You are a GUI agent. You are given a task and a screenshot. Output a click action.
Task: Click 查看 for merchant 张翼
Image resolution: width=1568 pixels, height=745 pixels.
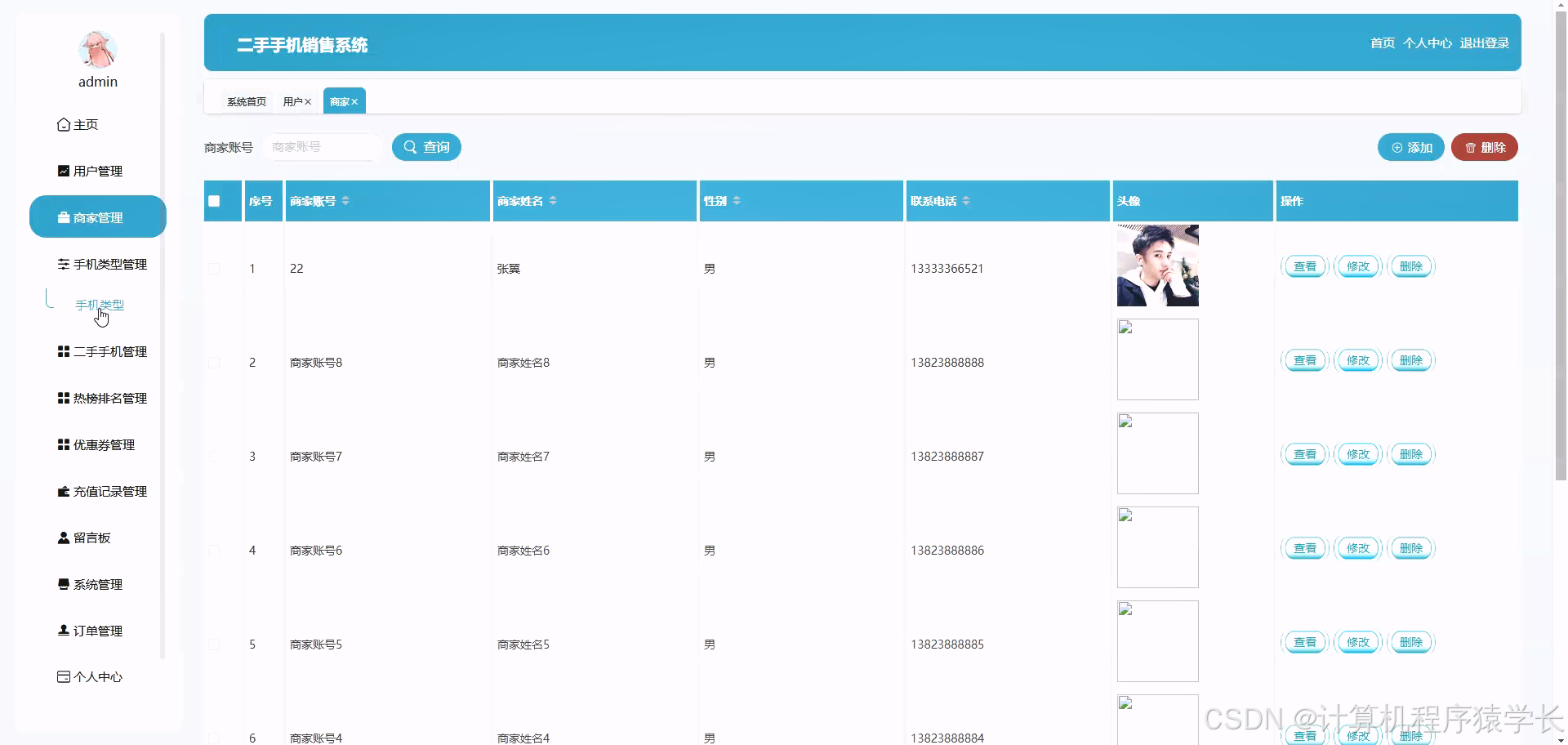1305,266
